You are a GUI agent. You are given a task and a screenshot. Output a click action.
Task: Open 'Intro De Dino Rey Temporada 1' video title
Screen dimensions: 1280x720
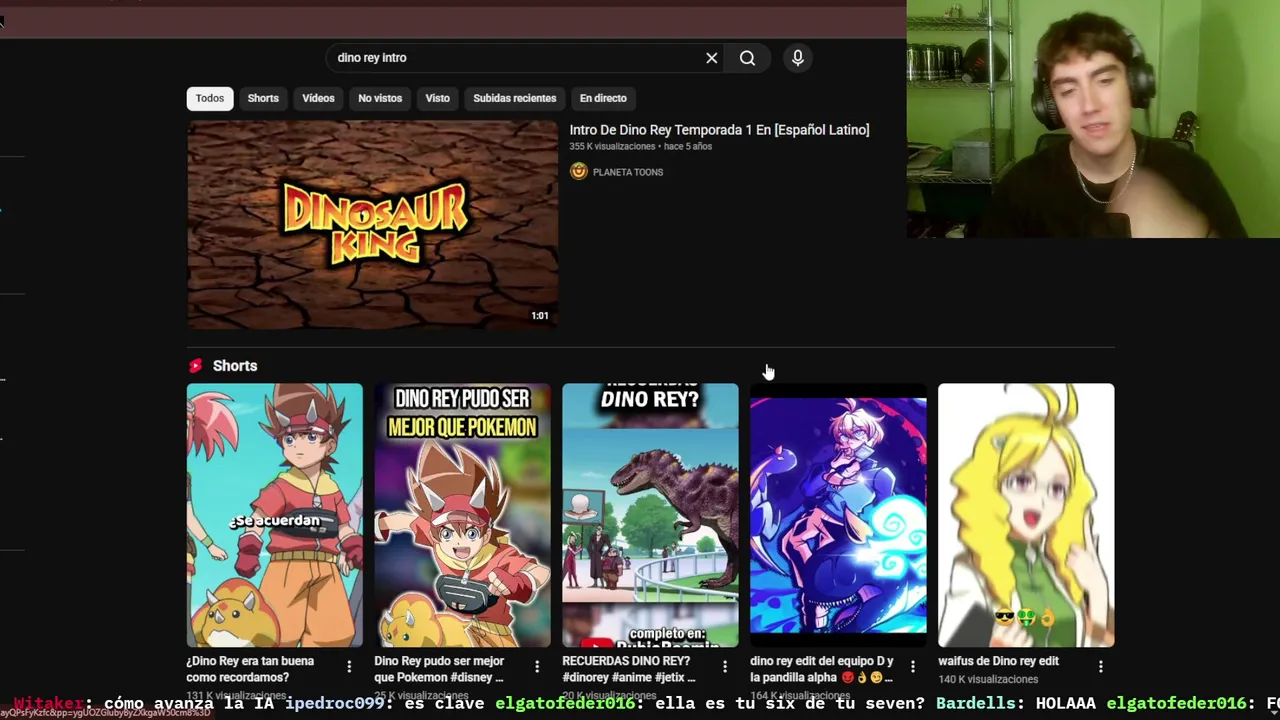pyautogui.click(x=719, y=130)
